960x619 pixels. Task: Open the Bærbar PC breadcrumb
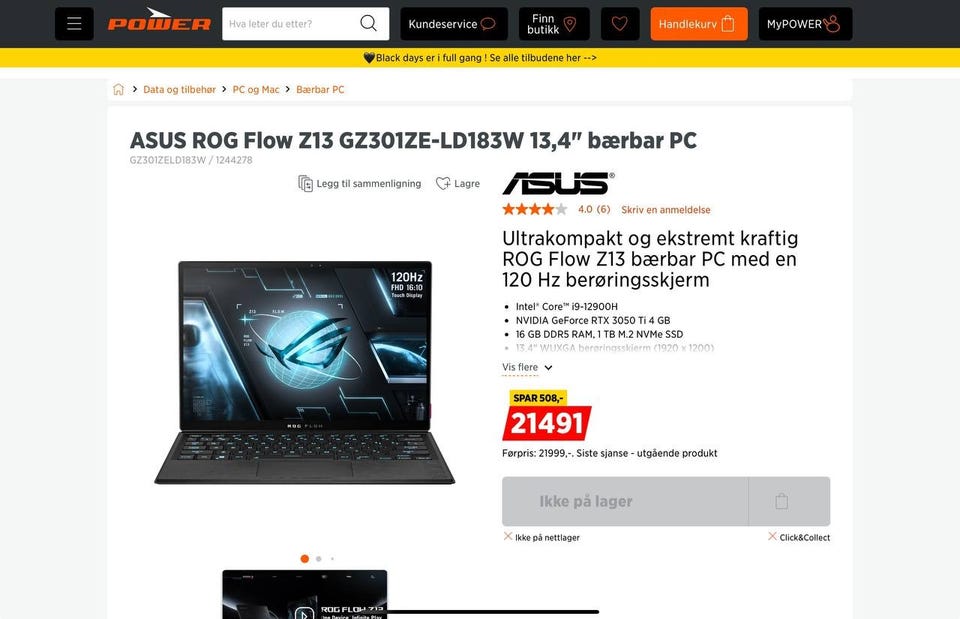coord(320,89)
